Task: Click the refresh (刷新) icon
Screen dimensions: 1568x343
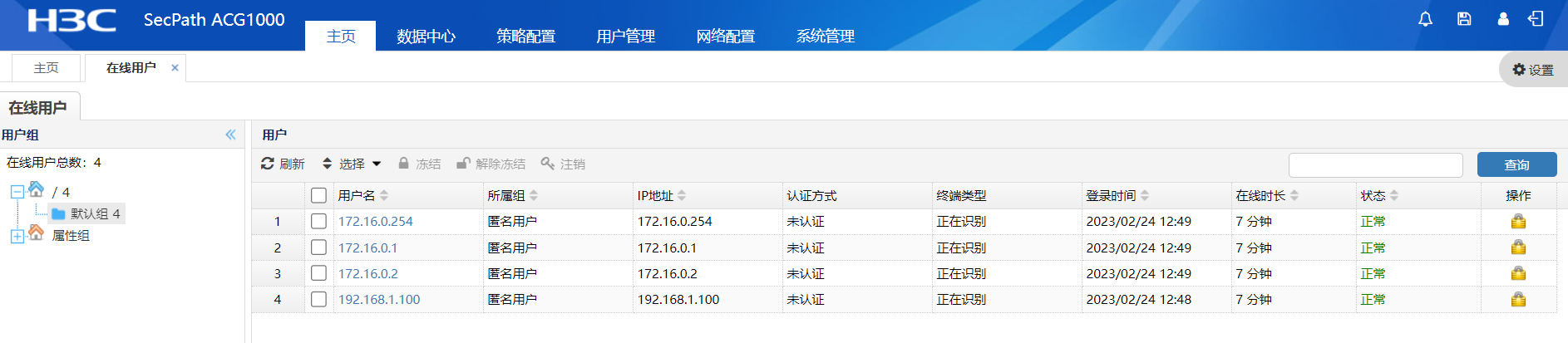Action: (268, 164)
